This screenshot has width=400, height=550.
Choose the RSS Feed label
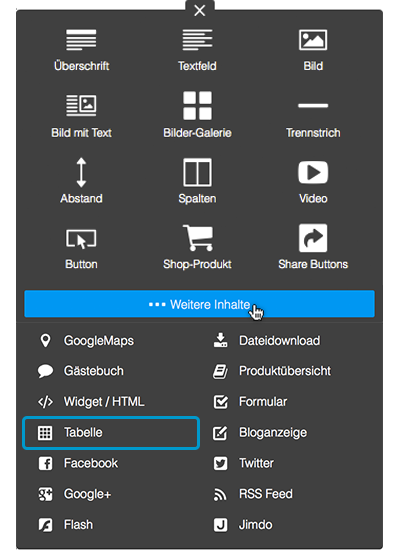(266, 494)
